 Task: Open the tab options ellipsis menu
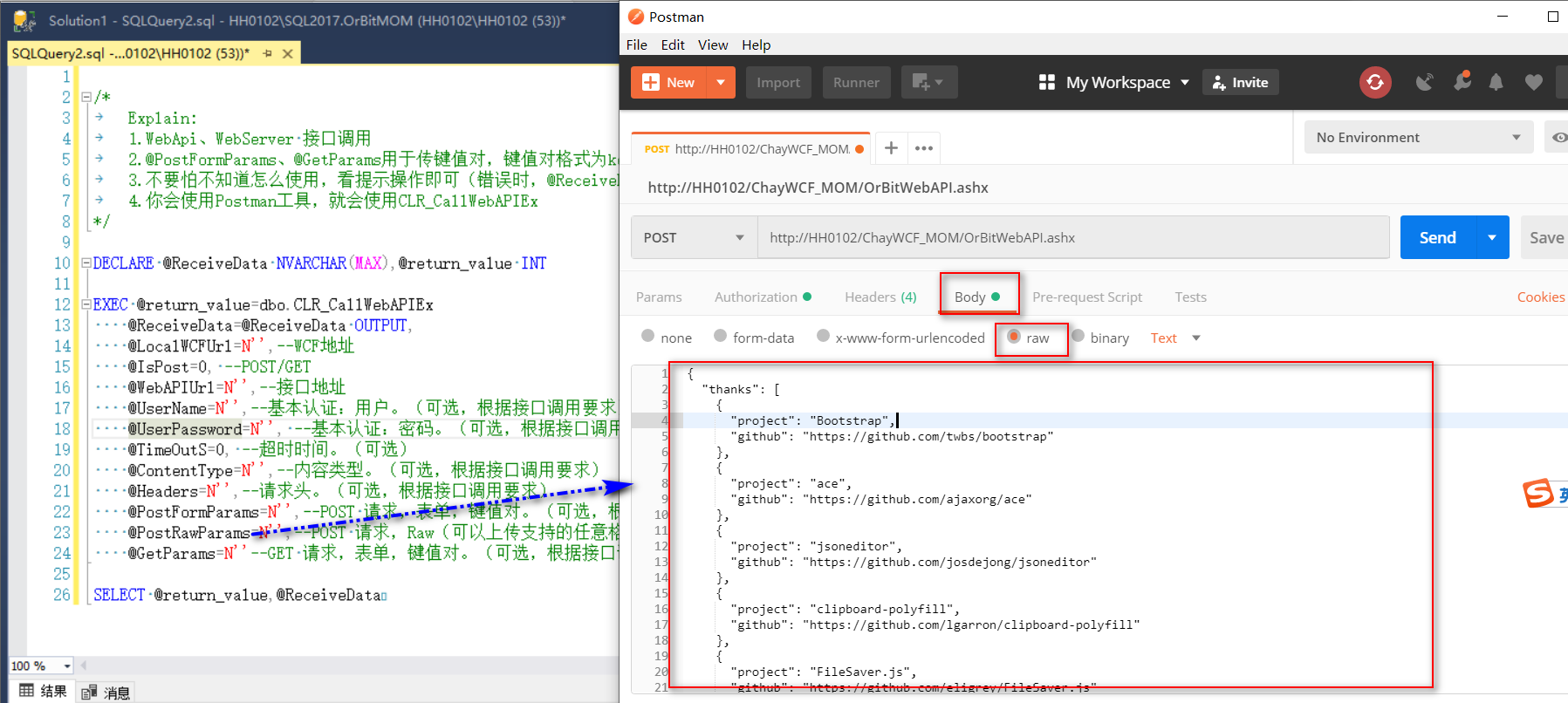(924, 148)
